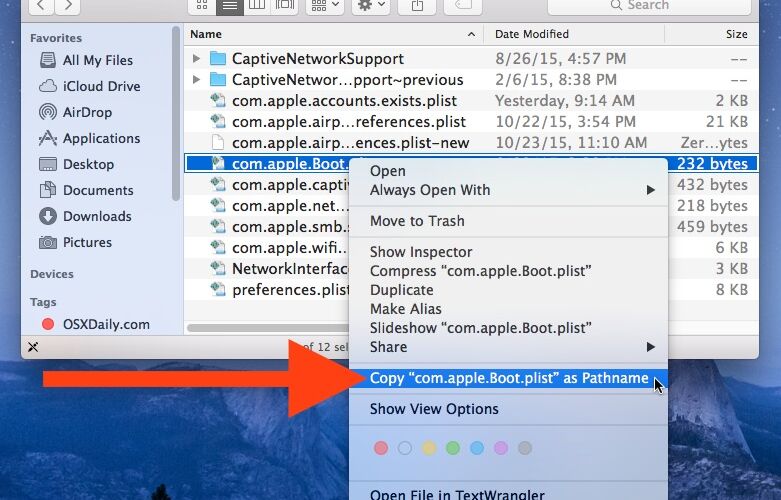Choose Copy "com.apple.Boot.plist" as Pathname
781x500 pixels.
508,378
